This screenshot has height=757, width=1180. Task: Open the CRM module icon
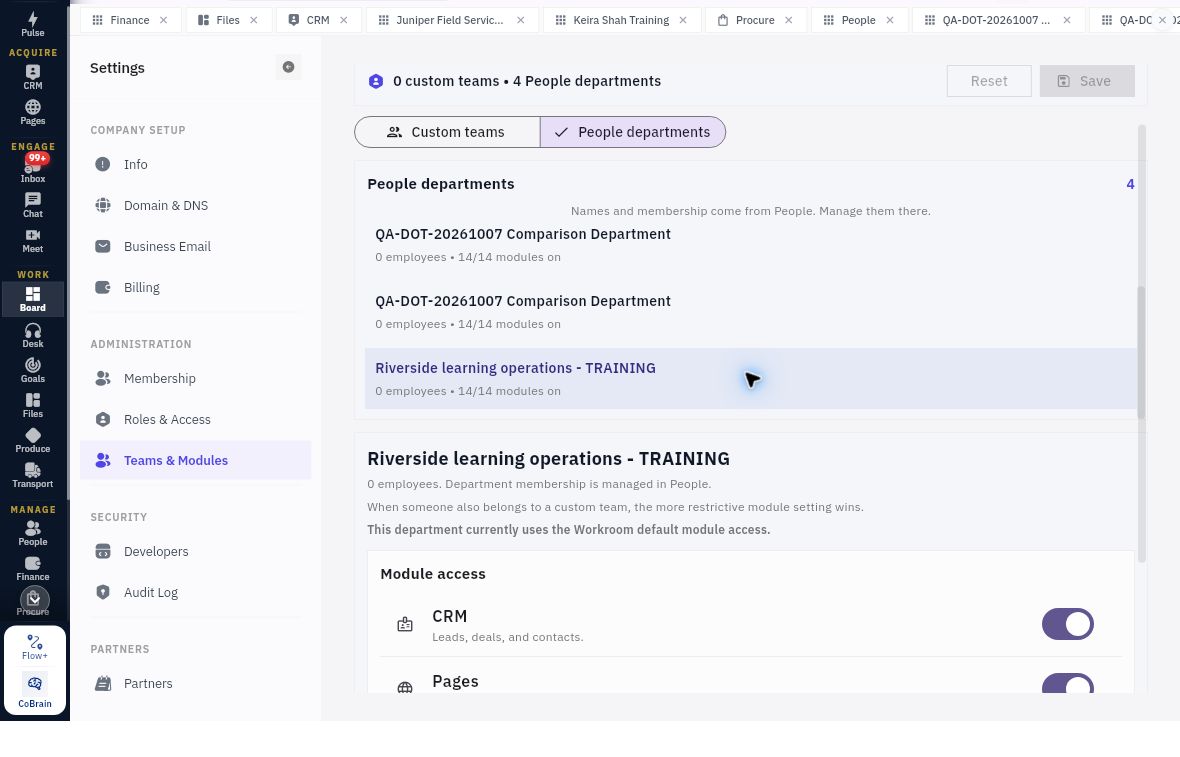[32, 78]
